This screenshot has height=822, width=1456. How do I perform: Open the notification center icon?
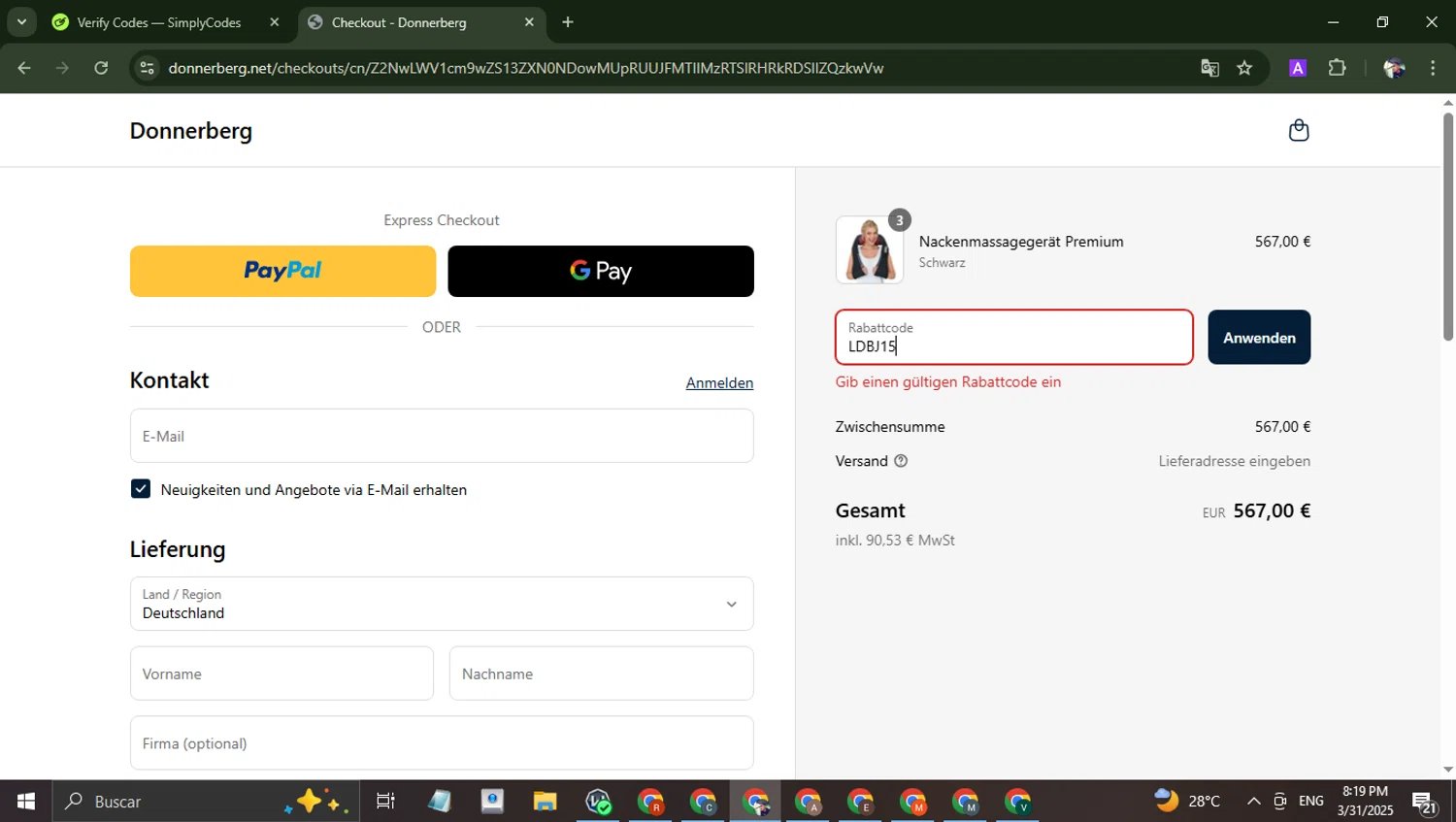[x=1424, y=803]
